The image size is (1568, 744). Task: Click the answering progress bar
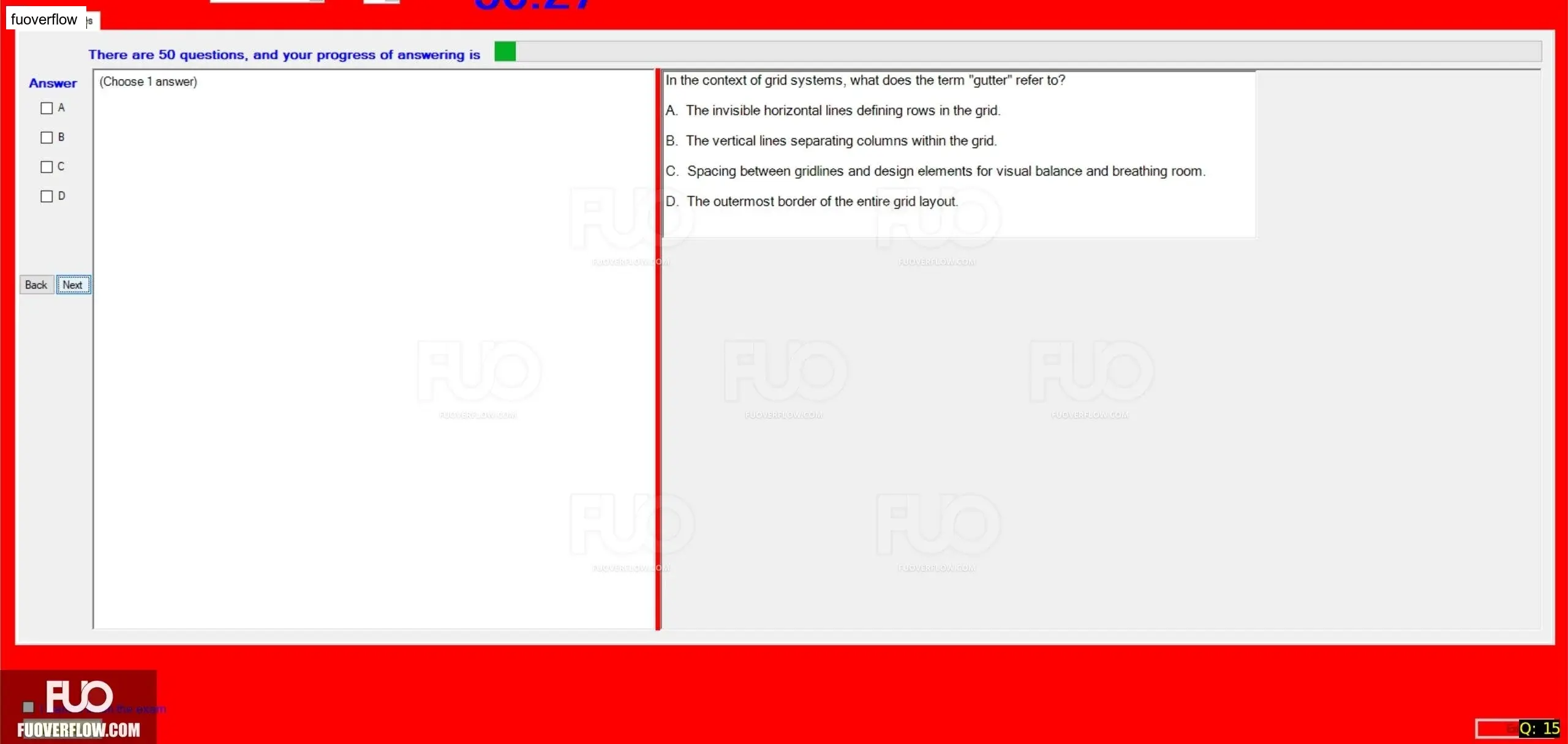click(x=1017, y=51)
